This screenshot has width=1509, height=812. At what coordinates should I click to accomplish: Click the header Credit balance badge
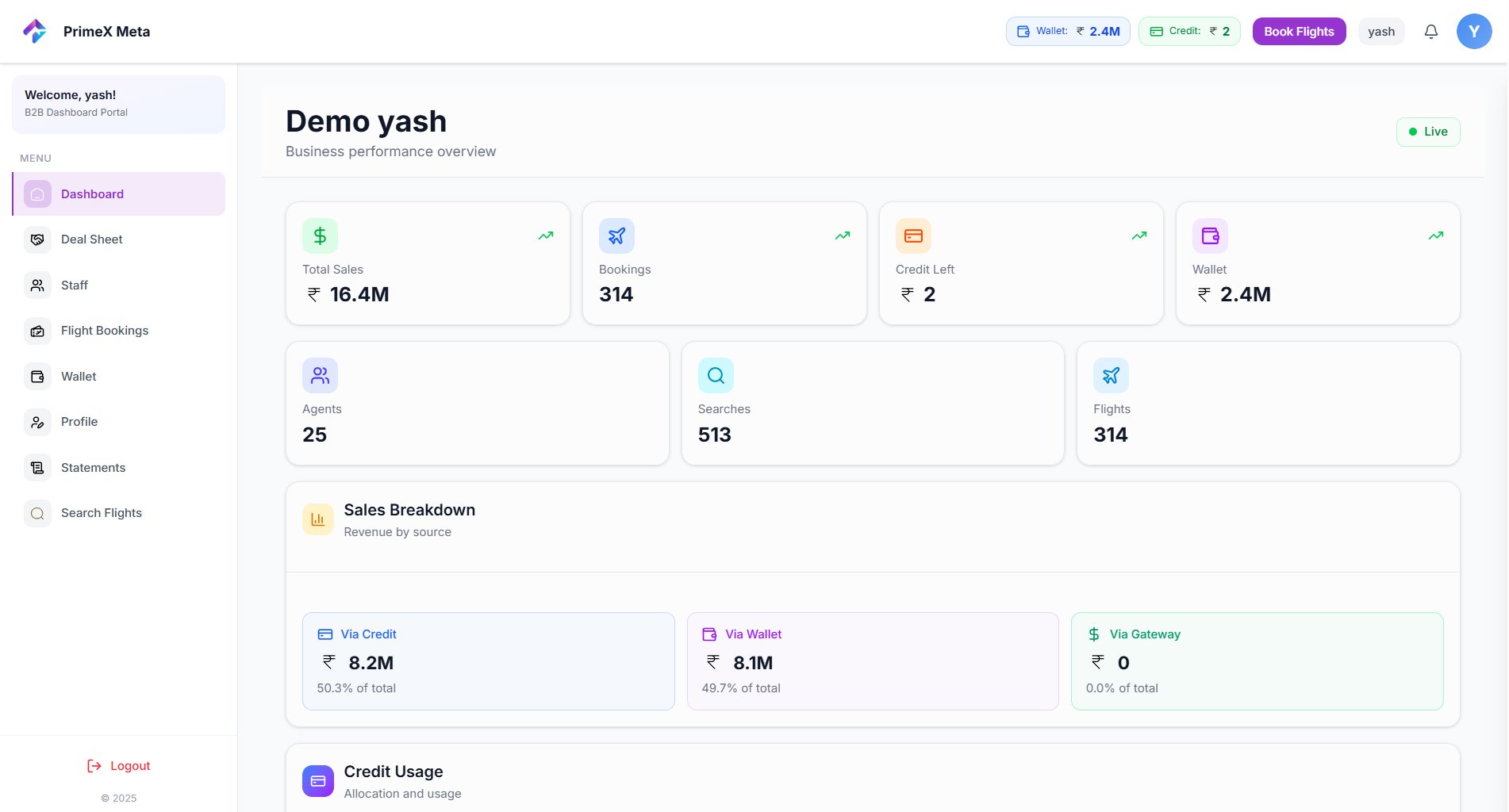tap(1189, 32)
